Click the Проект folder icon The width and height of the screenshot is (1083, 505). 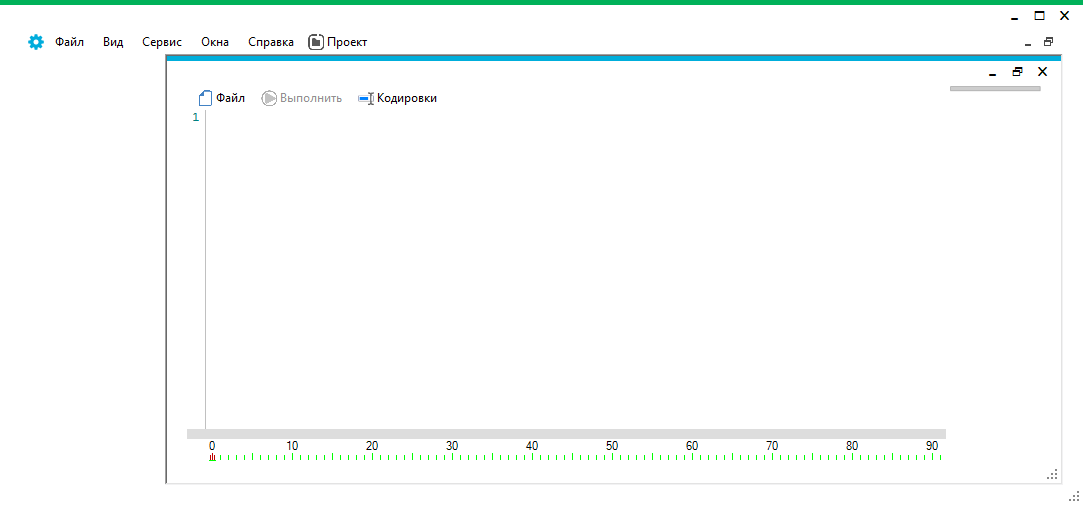click(316, 42)
